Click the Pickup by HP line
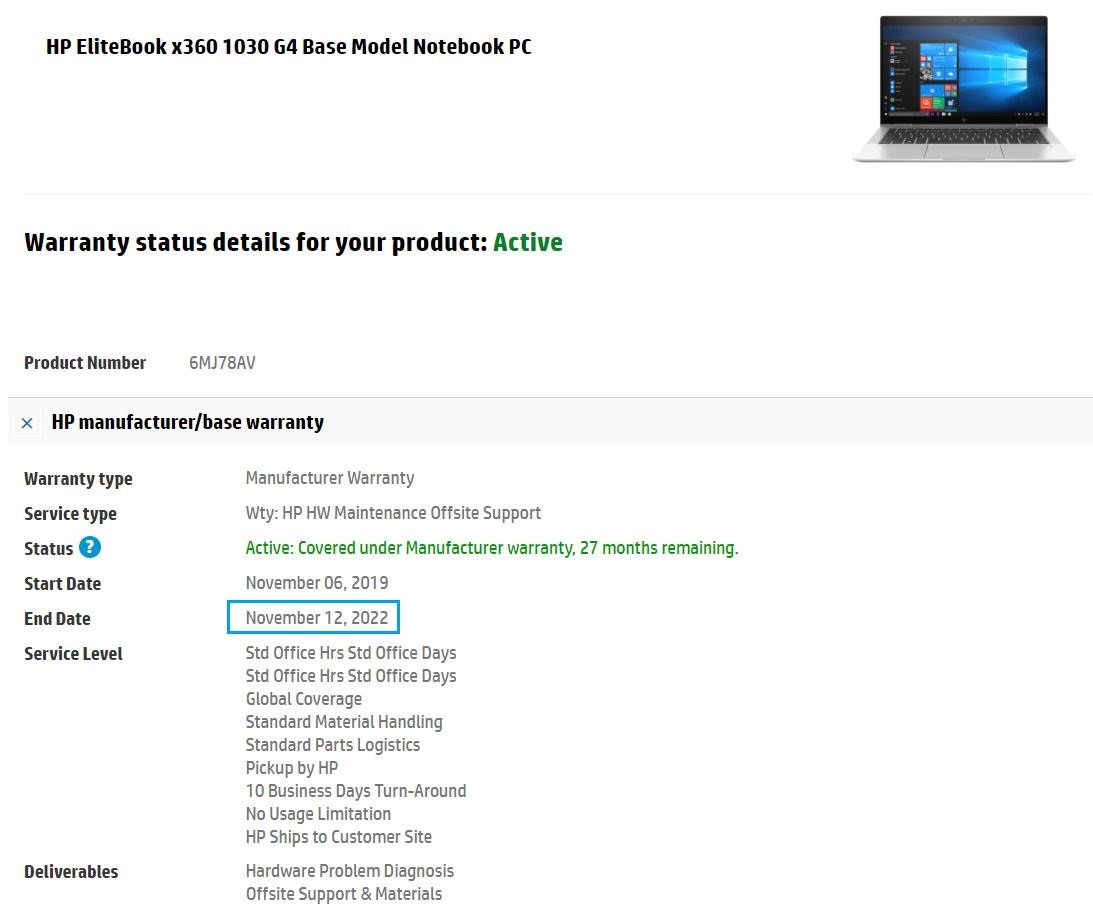The image size is (1093, 924). (291, 768)
